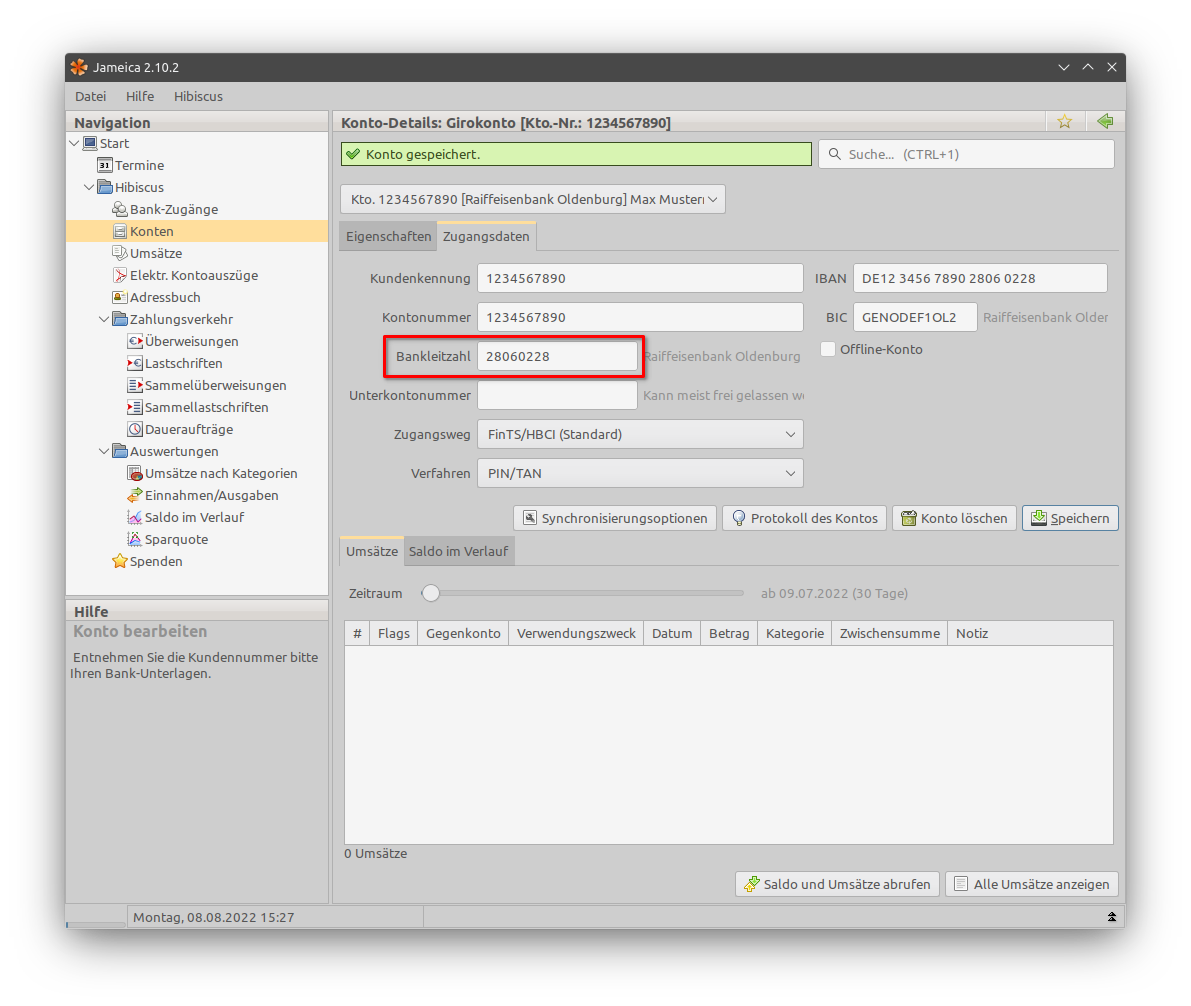Collapse the Auswertungen tree node
The height and width of the screenshot is (1006, 1191).
[104, 451]
